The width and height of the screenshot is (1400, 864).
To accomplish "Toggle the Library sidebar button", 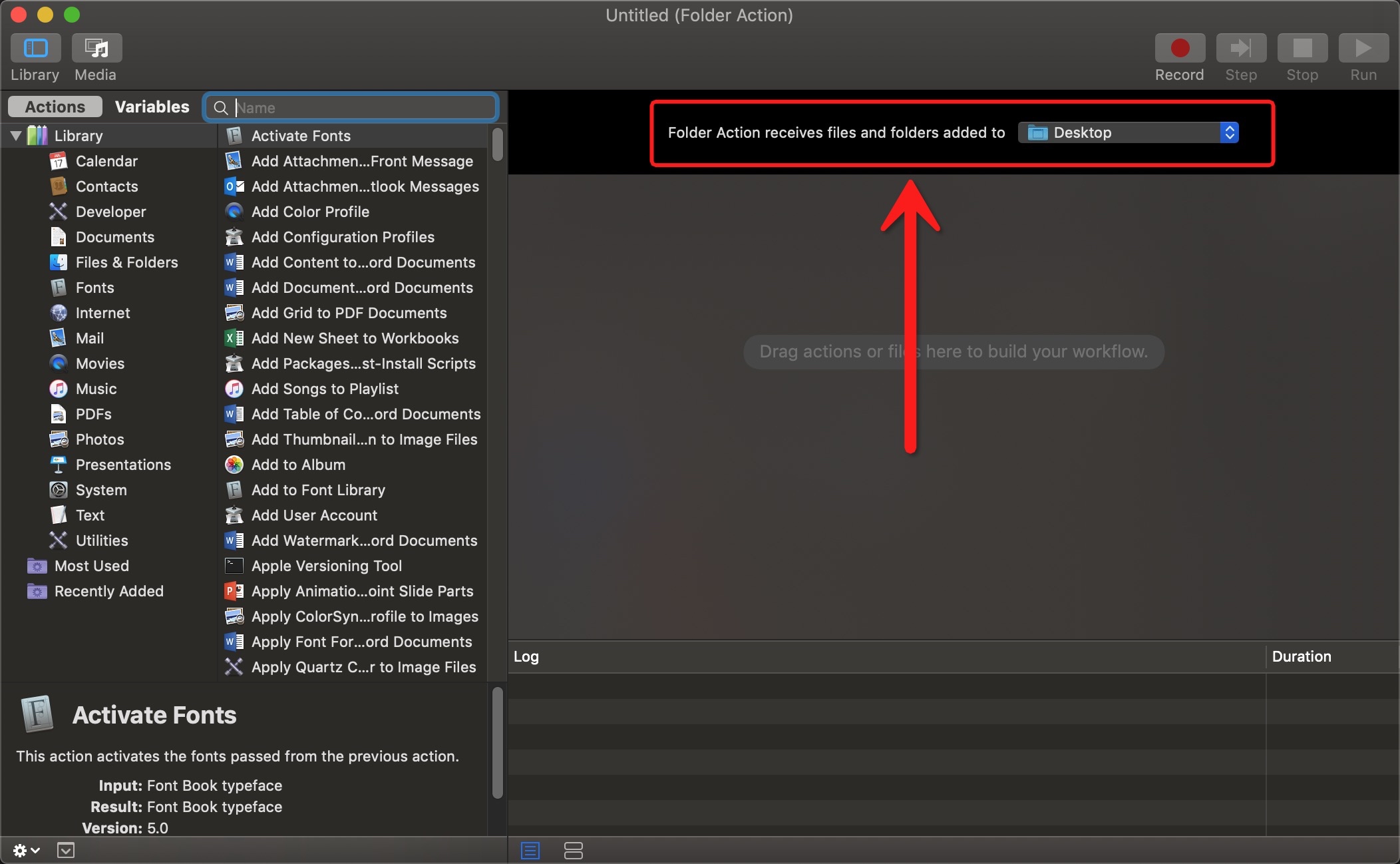I will [x=36, y=48].
